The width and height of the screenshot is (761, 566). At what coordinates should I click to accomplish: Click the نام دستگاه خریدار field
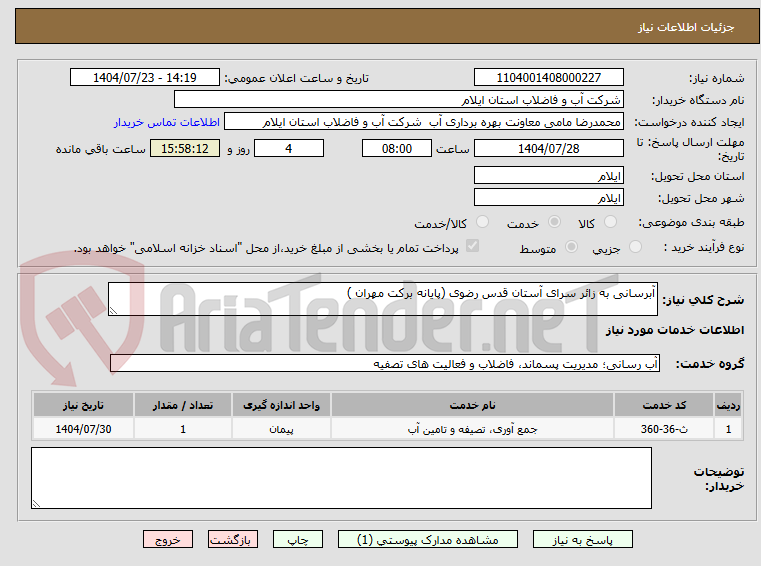point(398,100)
